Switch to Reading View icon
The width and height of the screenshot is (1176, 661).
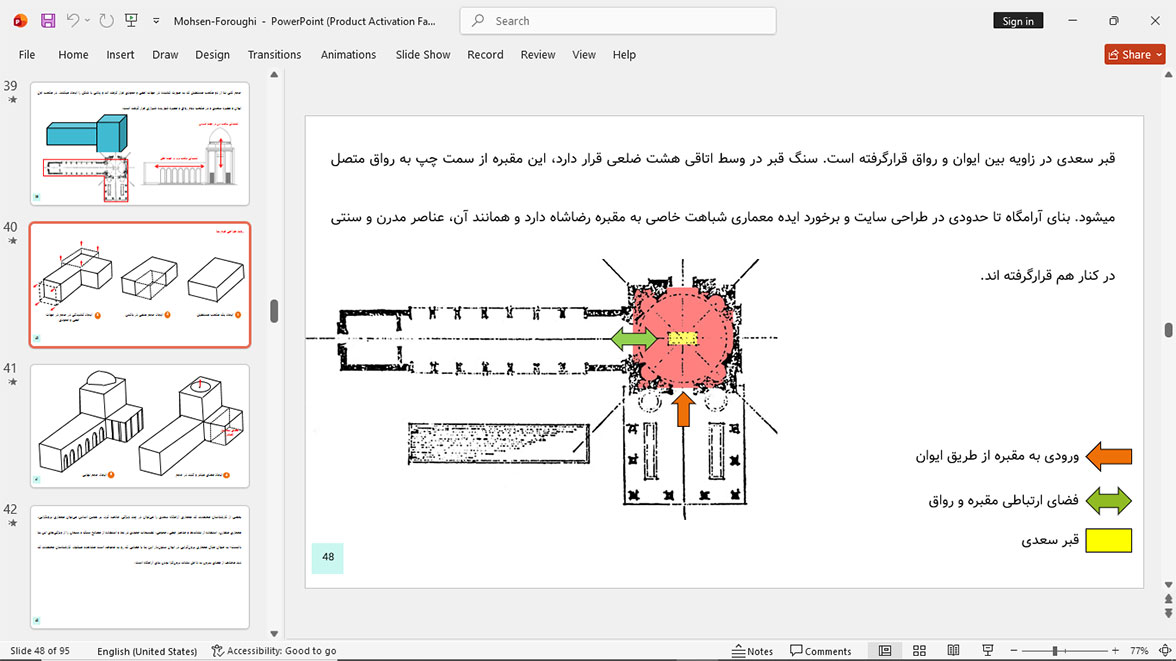[953, 650]
